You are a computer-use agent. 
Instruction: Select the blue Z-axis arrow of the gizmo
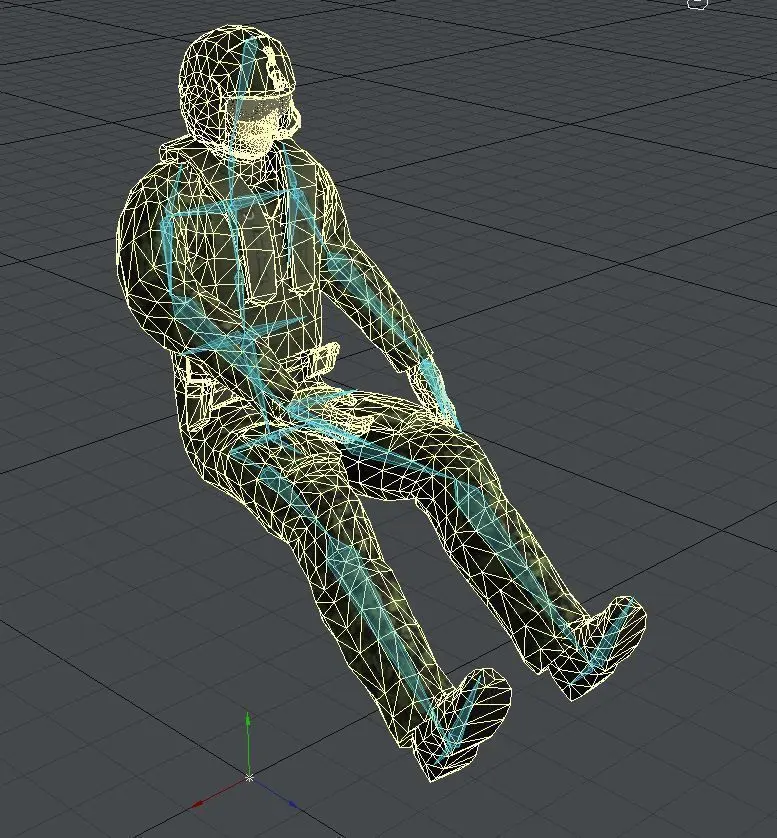[274, 792]
